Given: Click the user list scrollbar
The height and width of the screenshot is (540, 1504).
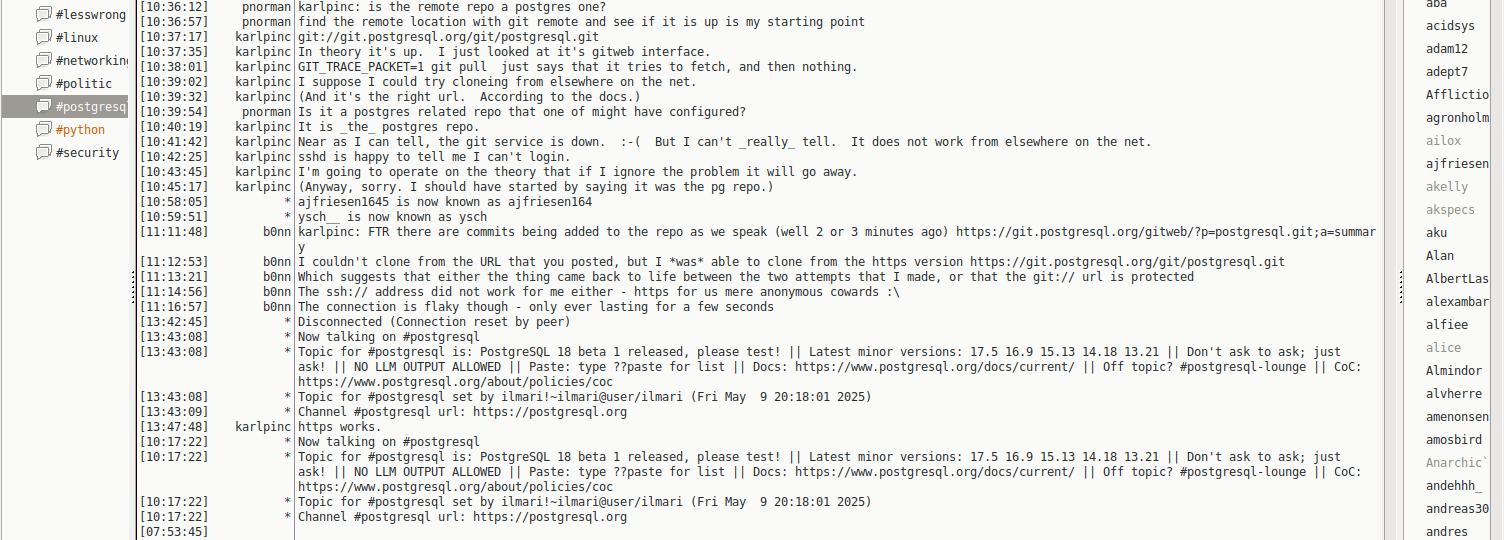Looking at the screenshot, I should click(x=1497, y=270).
